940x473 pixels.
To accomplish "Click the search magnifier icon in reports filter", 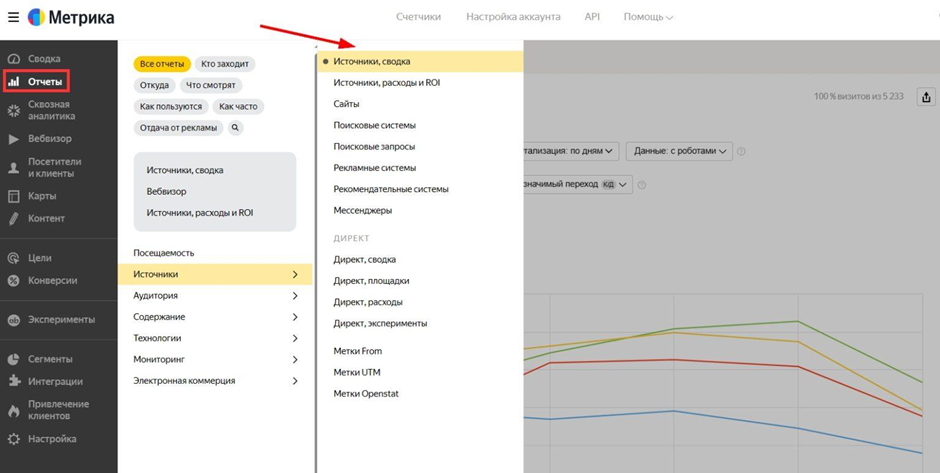I will coord(235,128).
